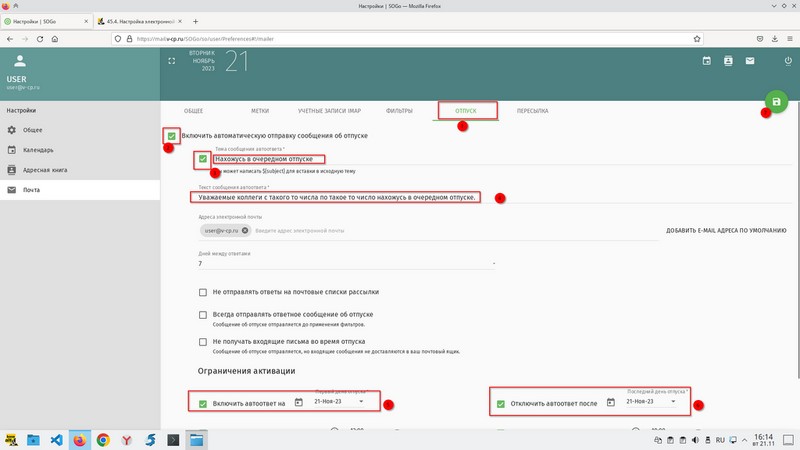
Task: Click the auto-reply message text field
Action: click(340, 197)
